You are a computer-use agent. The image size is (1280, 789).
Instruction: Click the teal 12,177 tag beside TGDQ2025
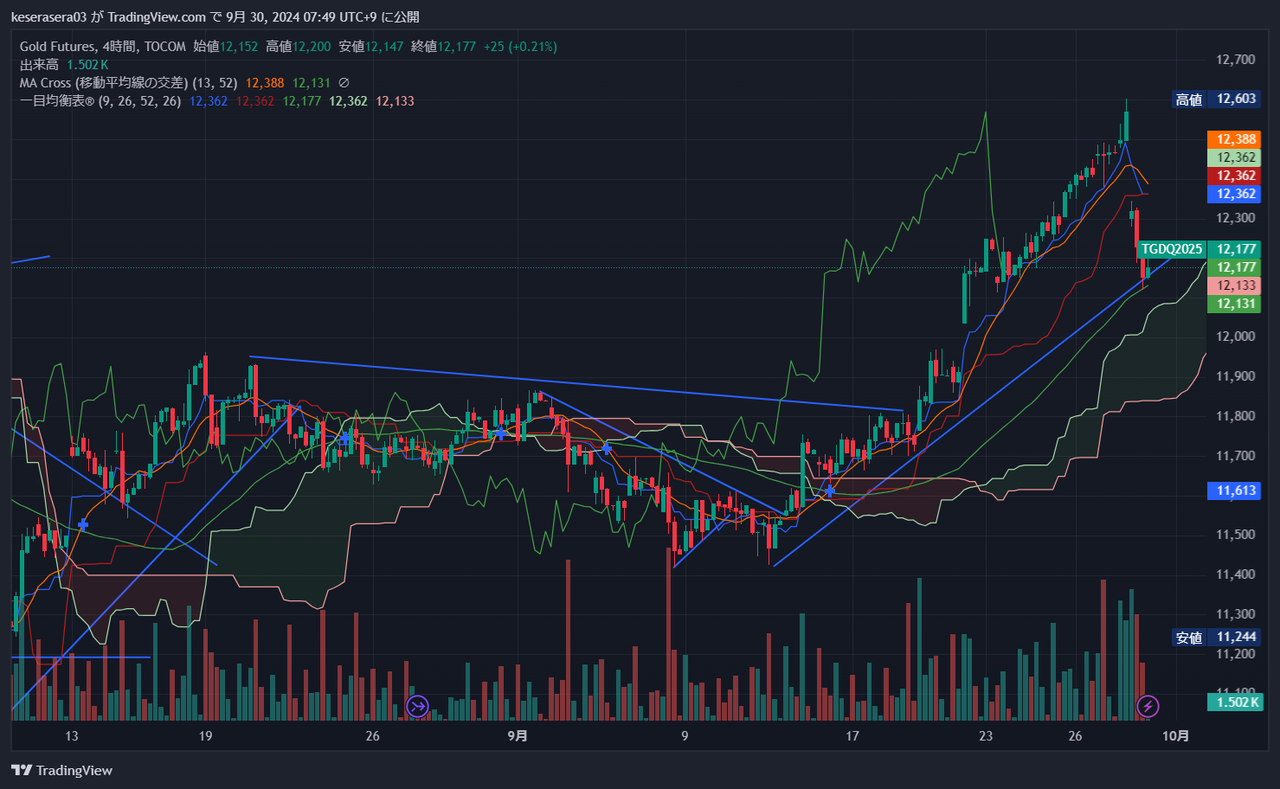pos(1234,249)
